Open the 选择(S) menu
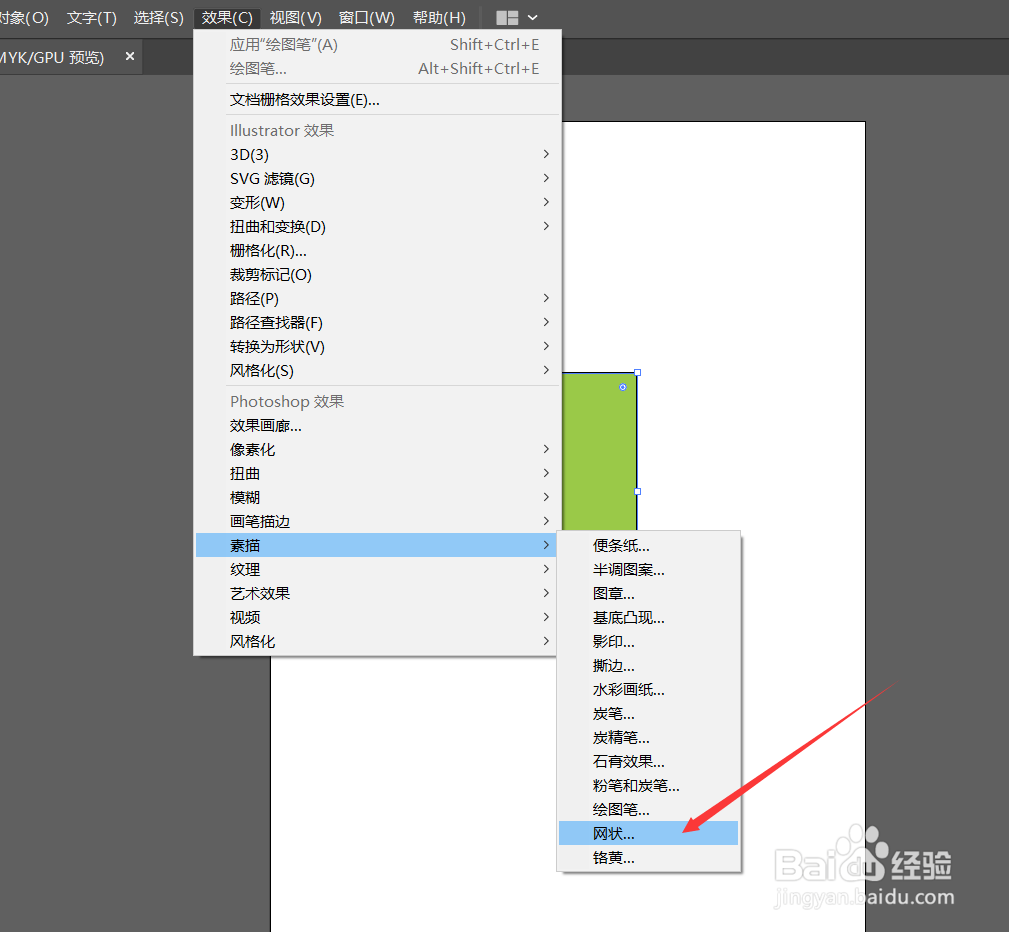This screenshot has height=932, width=1009. (158, 17)
